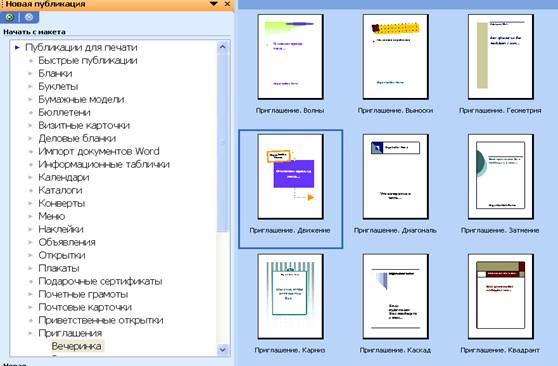Image resolution: width=558 pixels, height=366 pixels.
Task: Open the task pane dropdown menu arrow
Action: click(x=214, y=4)
